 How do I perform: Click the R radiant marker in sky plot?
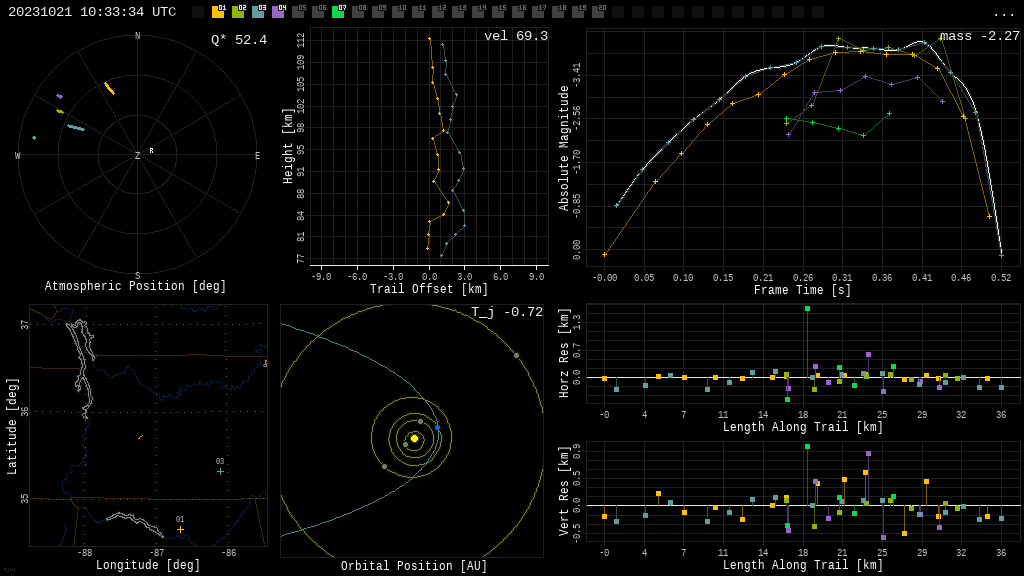[x=152, y=151]
